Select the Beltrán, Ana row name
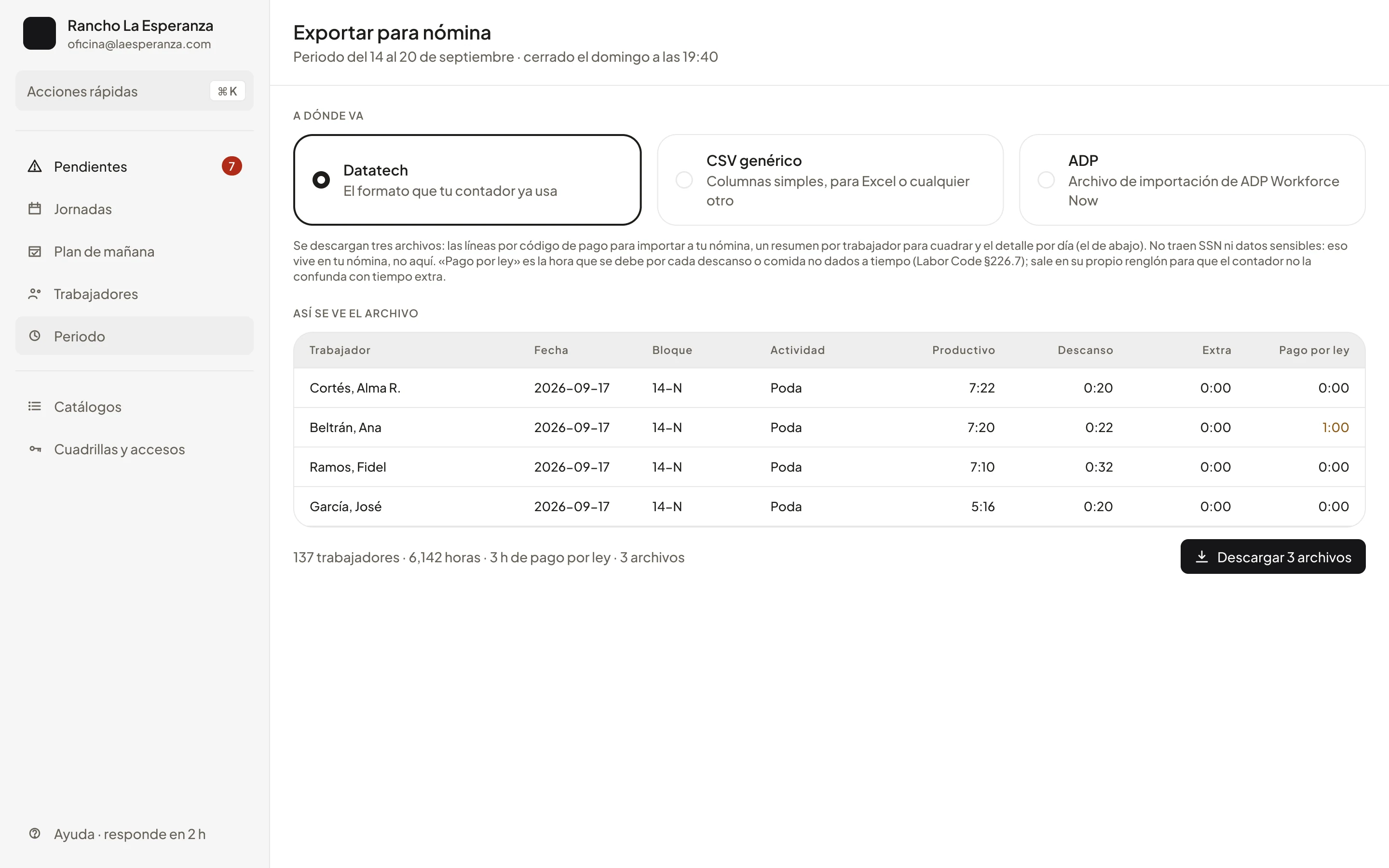The width and height of the screenshot is (1389, 868). tap(345, 428)
